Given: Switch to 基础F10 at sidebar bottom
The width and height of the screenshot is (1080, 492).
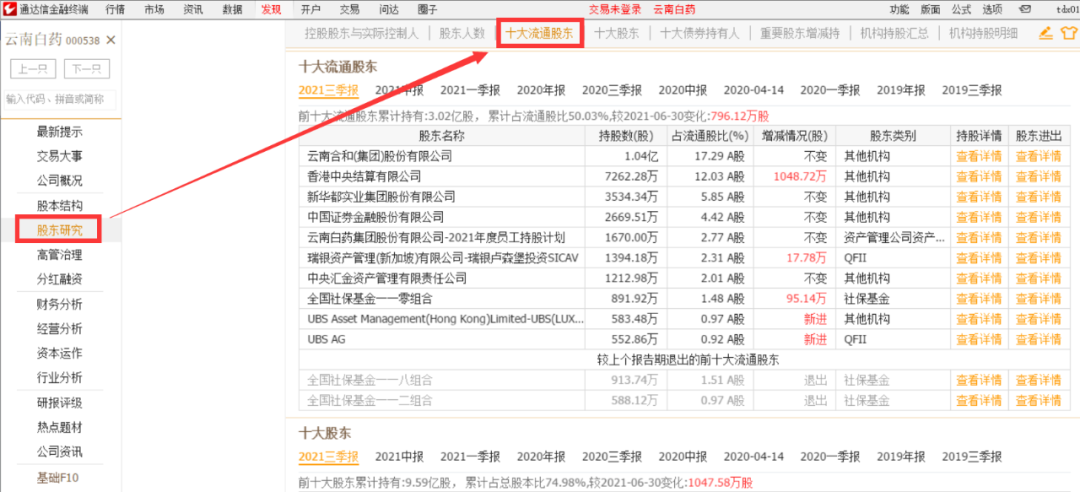Looking at the screenshot, I should tap(60, 478).
